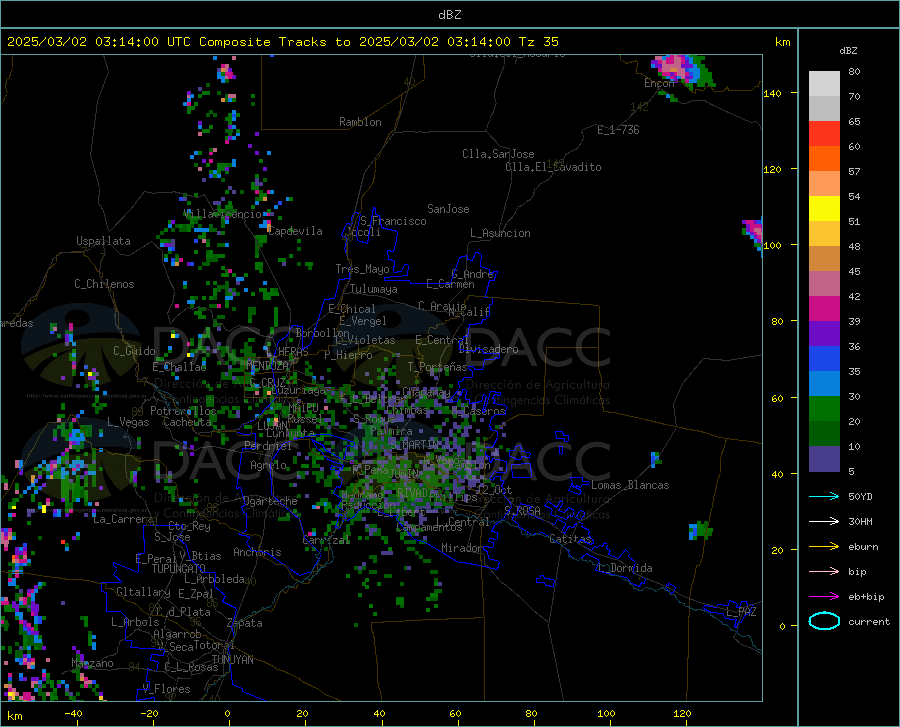Click the V_Flores map label
Screen dimensions: 900x727
(x=166, y=689)
